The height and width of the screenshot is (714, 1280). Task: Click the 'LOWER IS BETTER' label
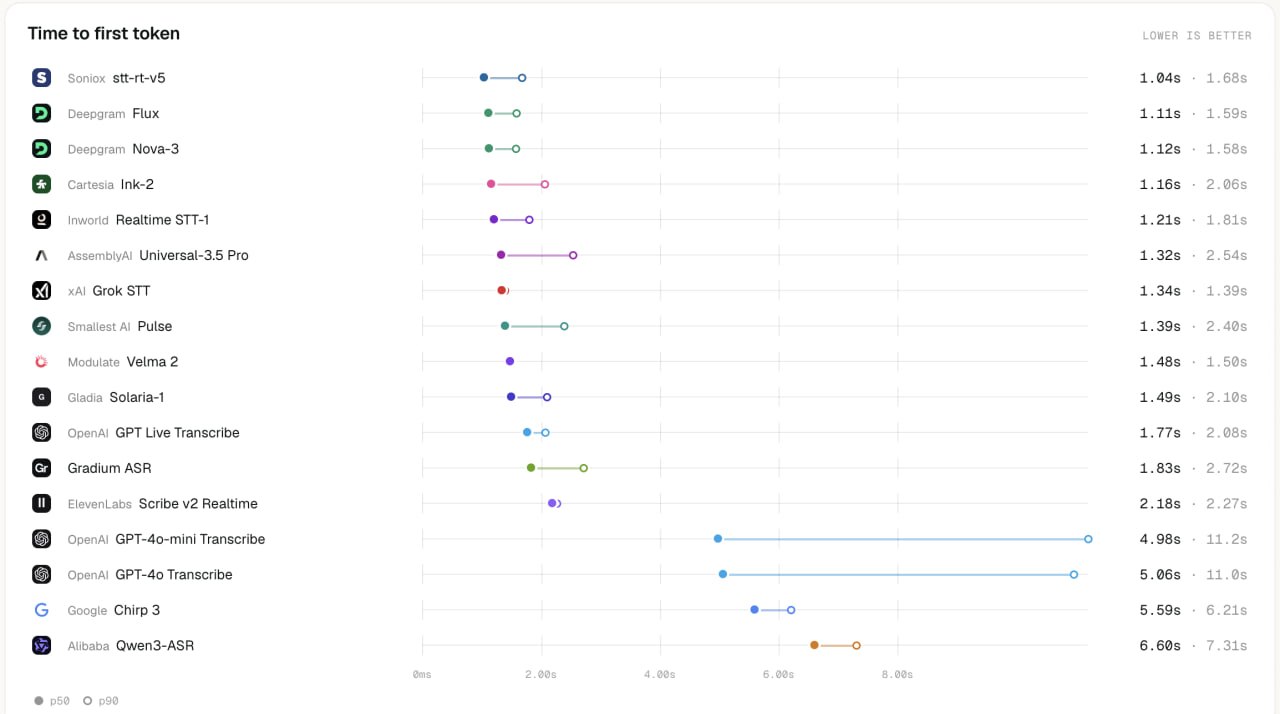[1197, 36]
